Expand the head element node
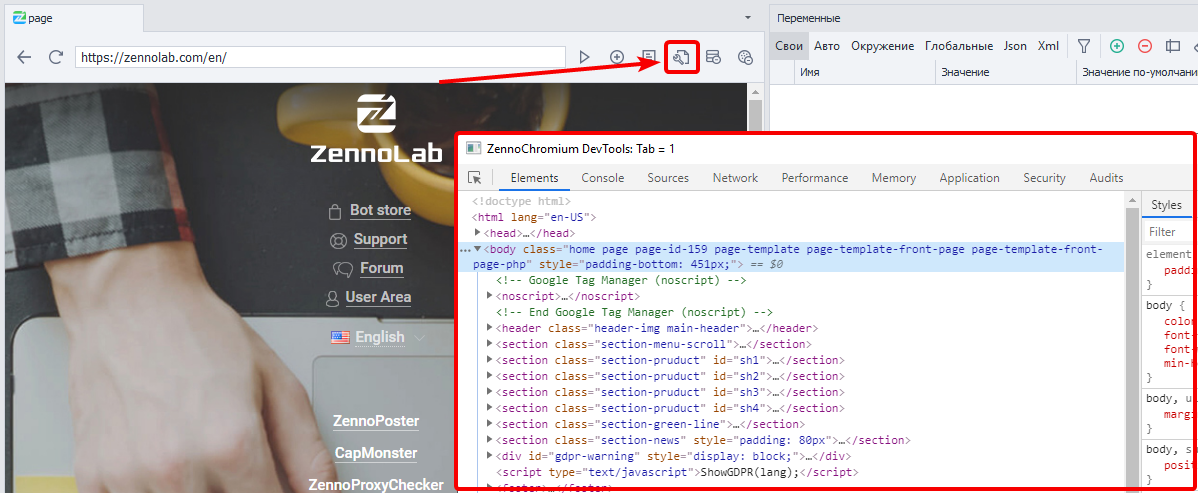Image resolution: width=1198 pixels, height=493 pixels. [478, 232]
